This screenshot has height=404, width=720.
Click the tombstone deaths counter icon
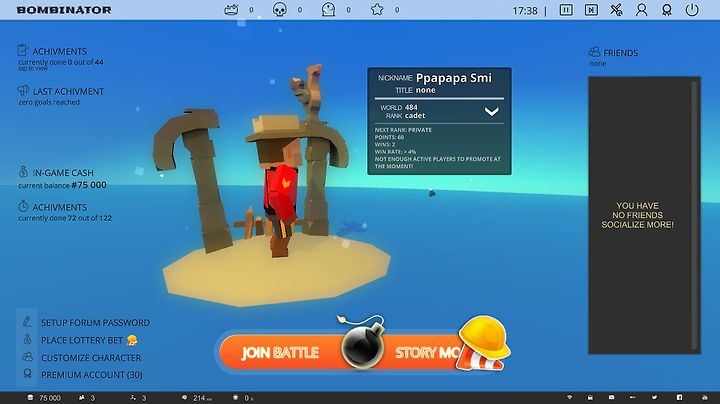coord(328,10)
